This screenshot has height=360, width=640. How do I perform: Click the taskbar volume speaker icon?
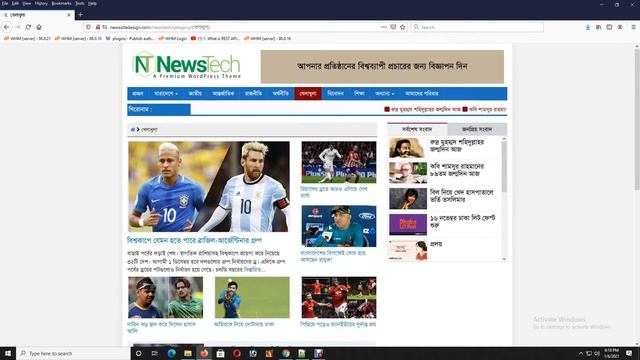coord(597,353)
